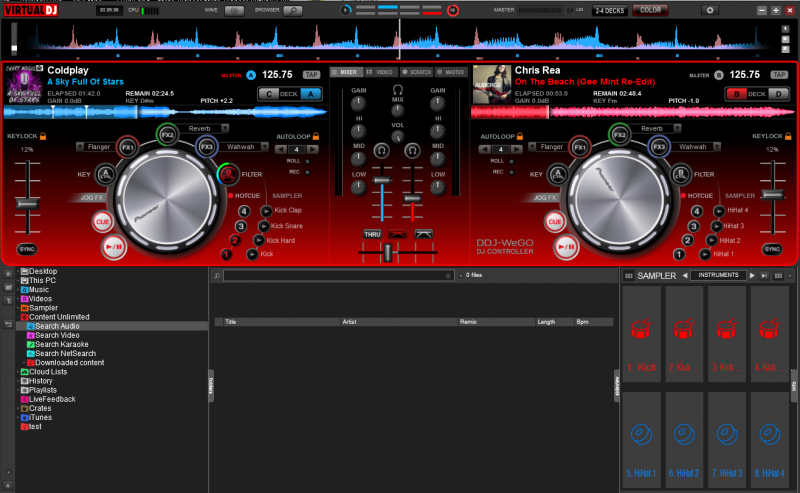
Task: Switch left deck to deck C
Action: pos(269,94)
